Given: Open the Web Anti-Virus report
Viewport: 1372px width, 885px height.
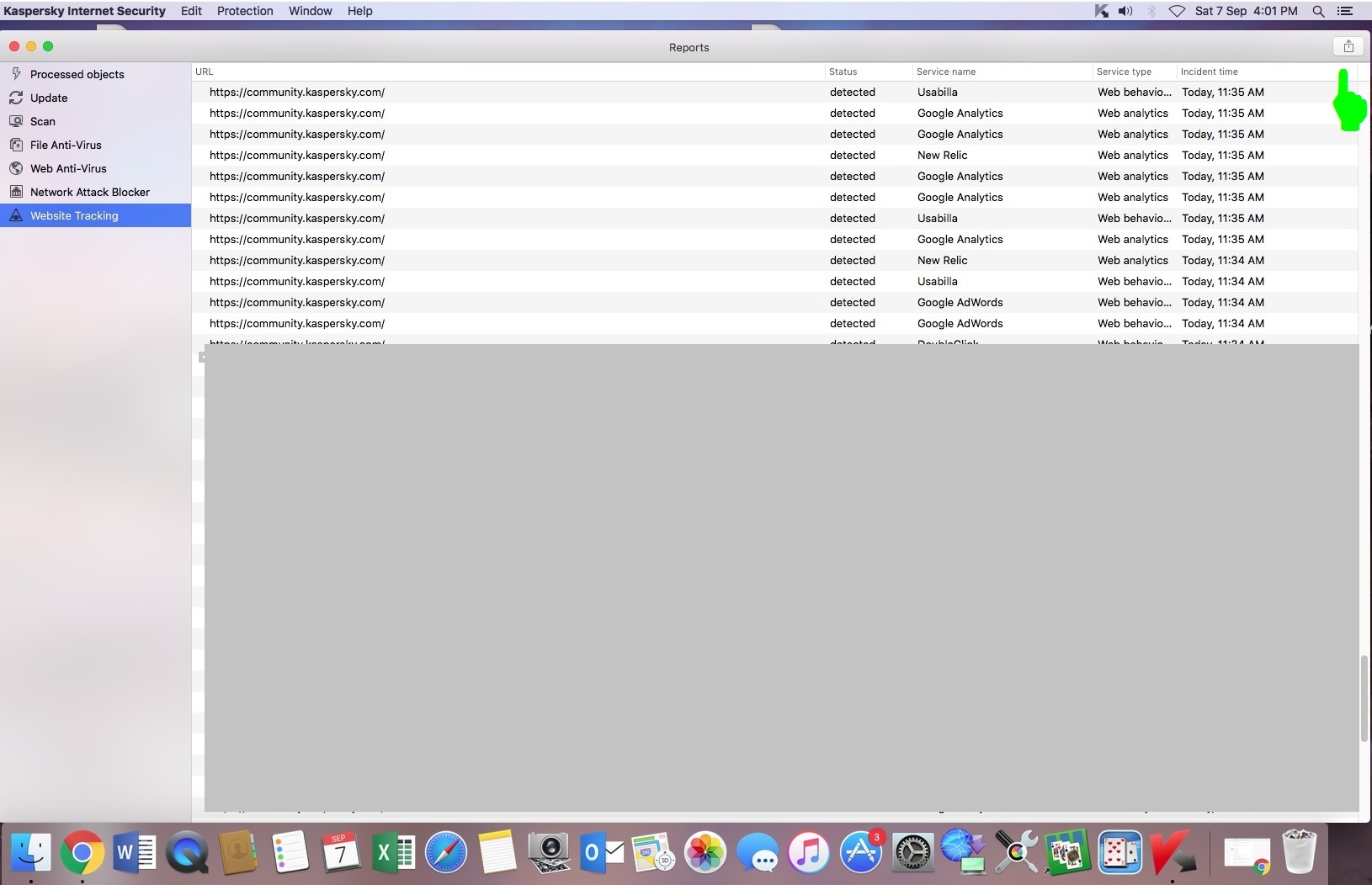Looking at the screenshot, I should pyautogui.click(x=95, y=168).
